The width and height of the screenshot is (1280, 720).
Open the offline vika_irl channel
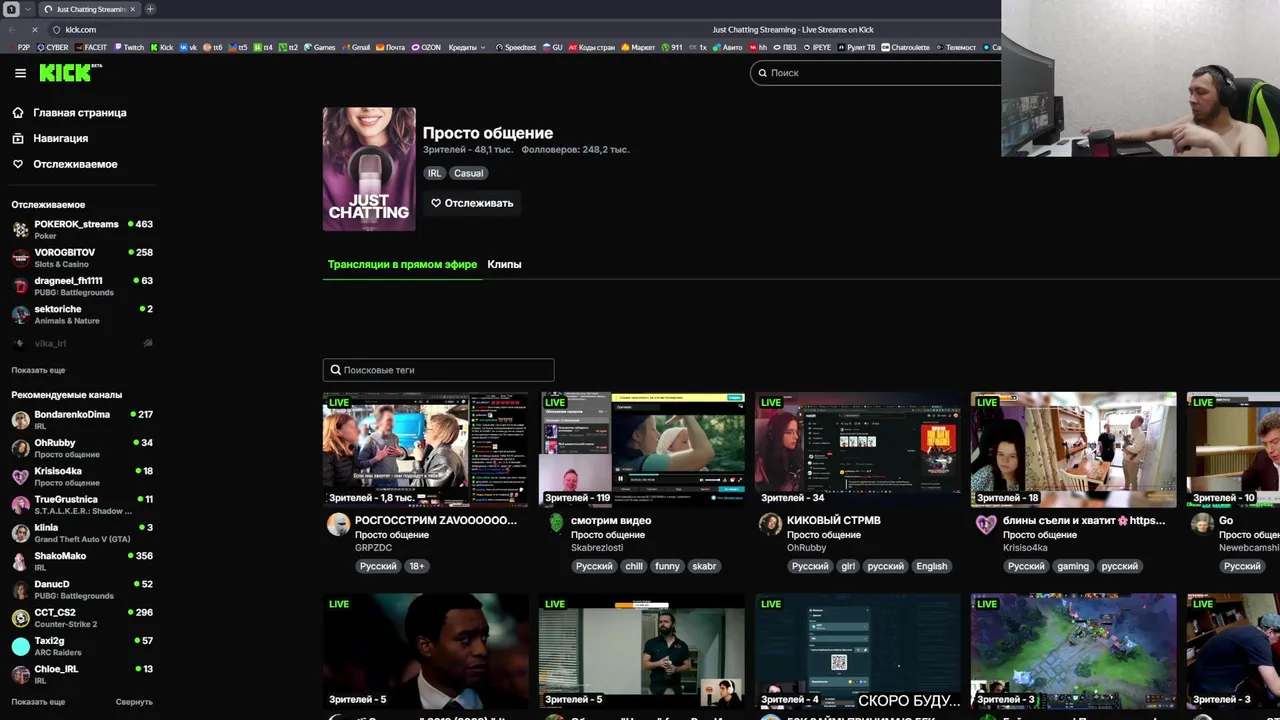coord(82,343)
